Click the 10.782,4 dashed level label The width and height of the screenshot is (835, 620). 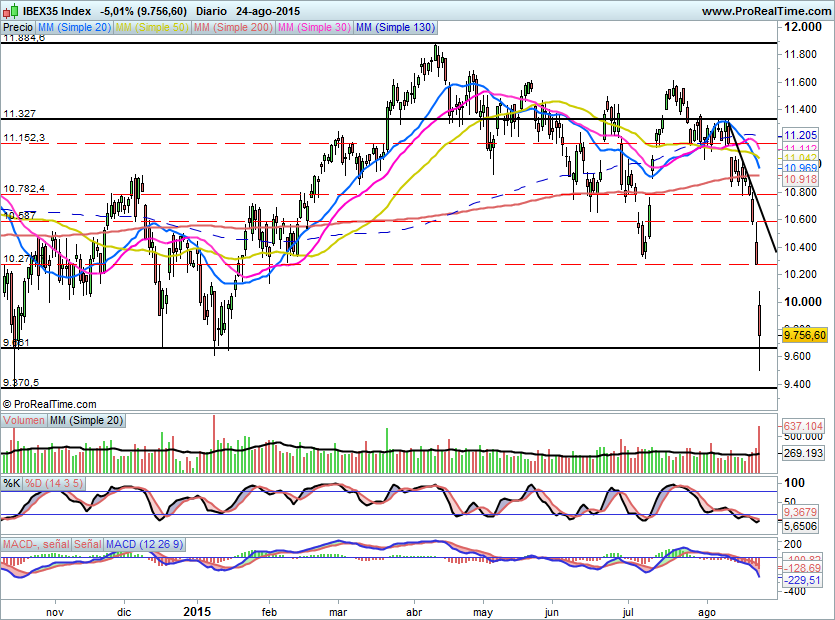pyautogui.click(x=24, y=189)
